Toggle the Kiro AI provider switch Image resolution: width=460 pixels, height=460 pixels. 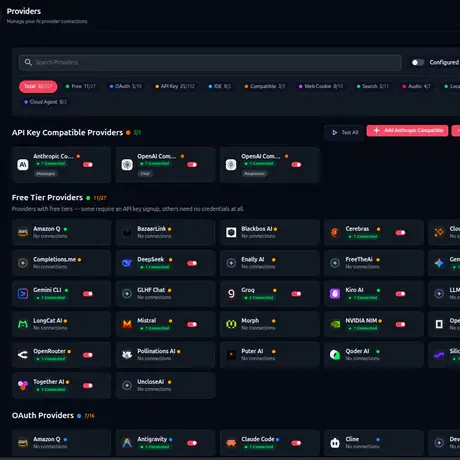tap(400, 294)
